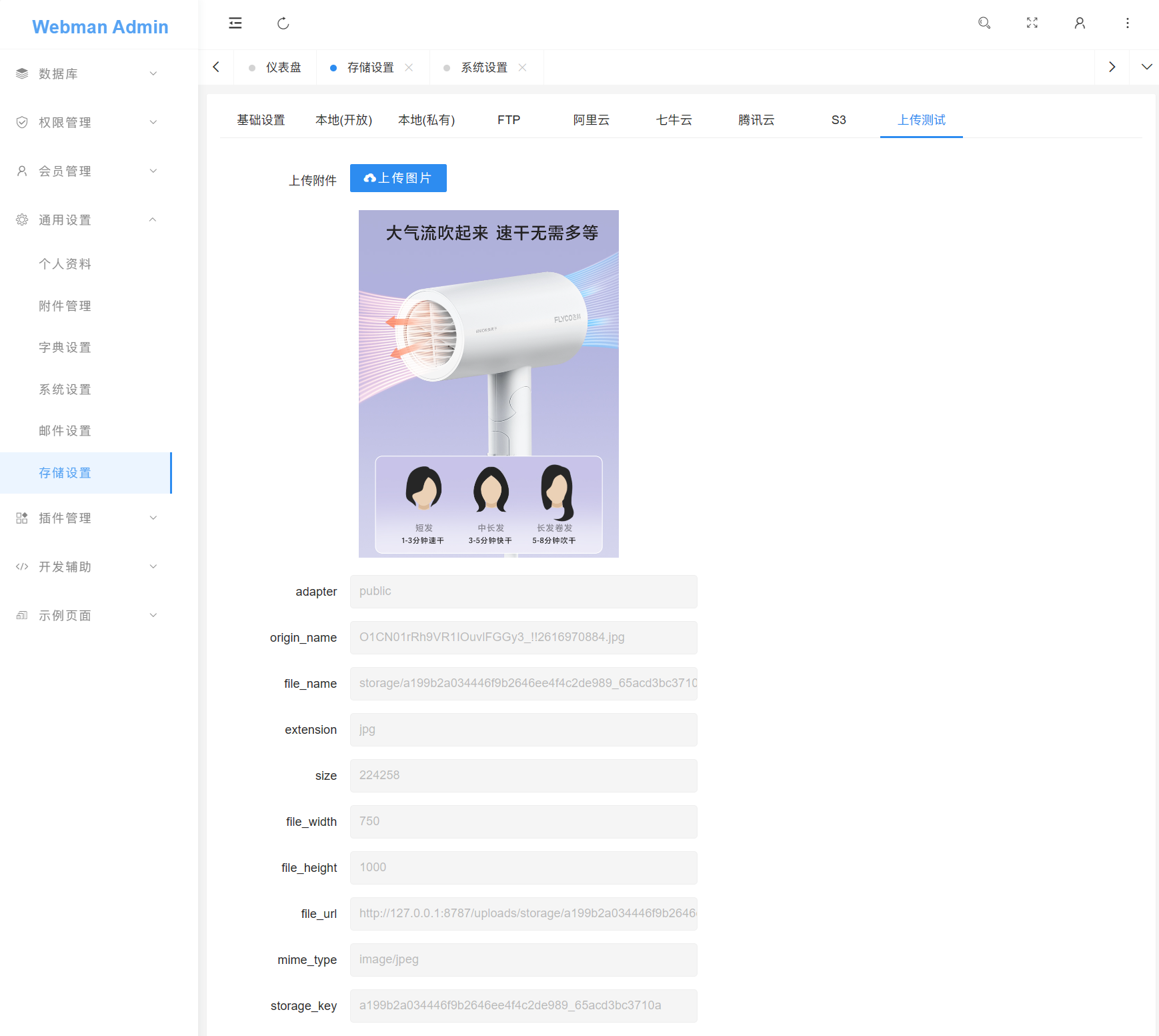The height and width of the screenshot is (1036, 1159).
Task: Click the file_url field
Action: [523, 914]
